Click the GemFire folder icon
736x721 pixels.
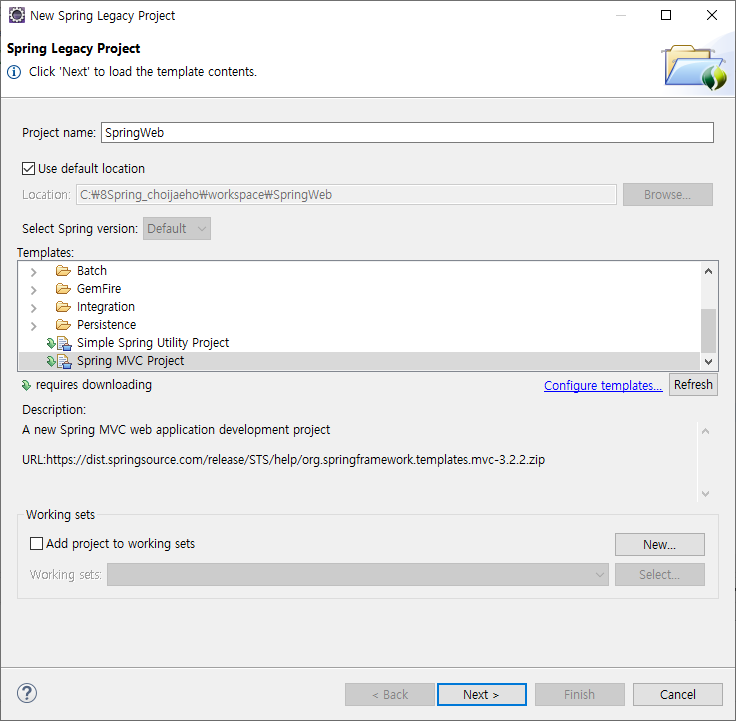tap(63, 289)
